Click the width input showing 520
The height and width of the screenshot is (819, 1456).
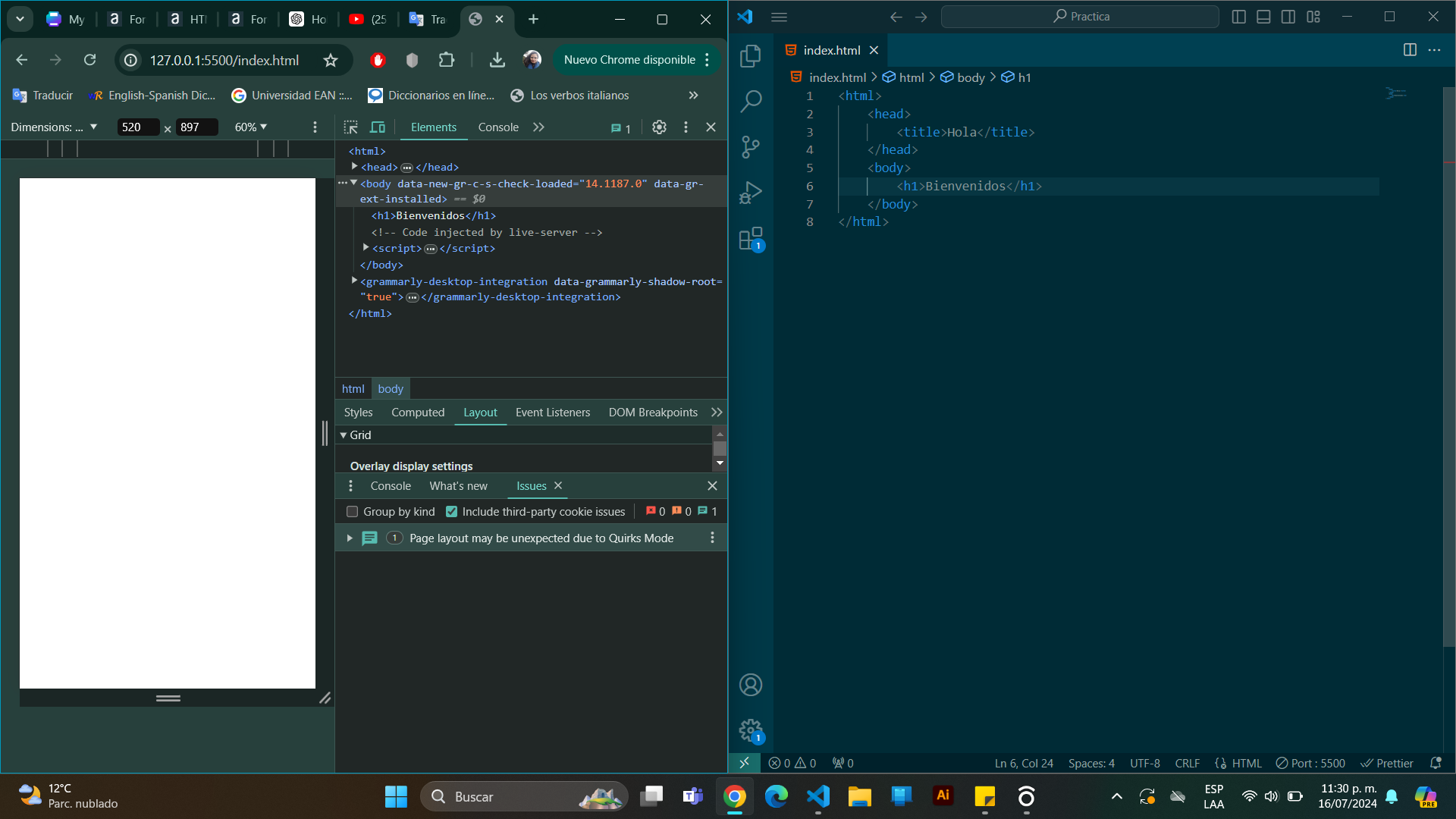tap(138, 127)
